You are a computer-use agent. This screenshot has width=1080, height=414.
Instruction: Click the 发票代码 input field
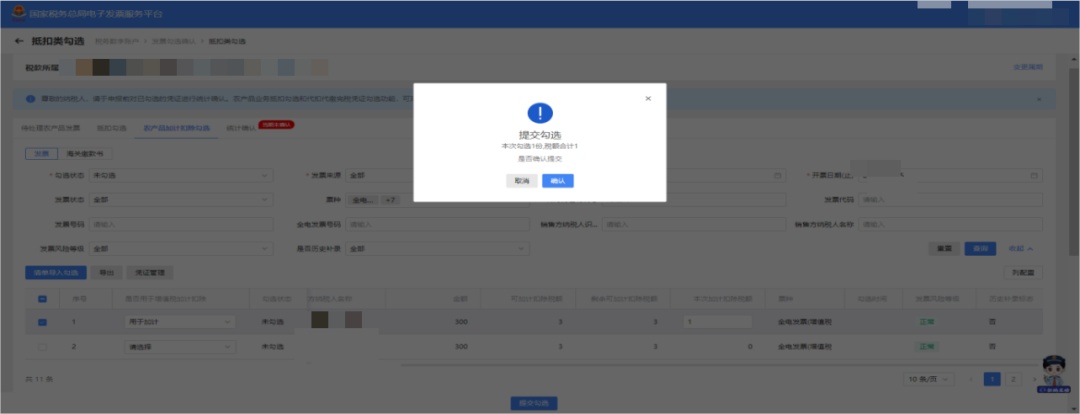click(x=951, y=200)
